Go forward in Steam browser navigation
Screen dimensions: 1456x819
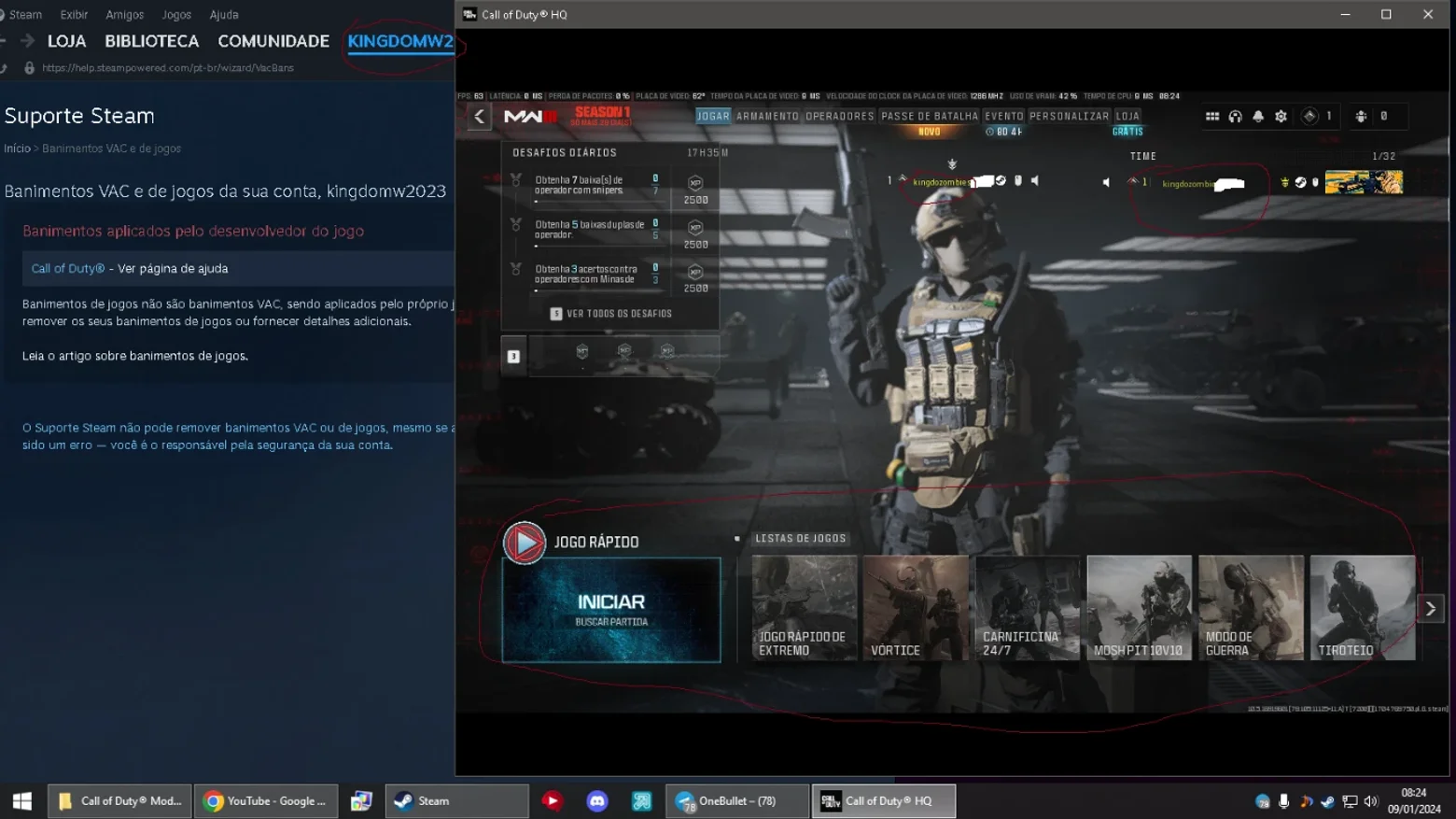click(27, 41)
